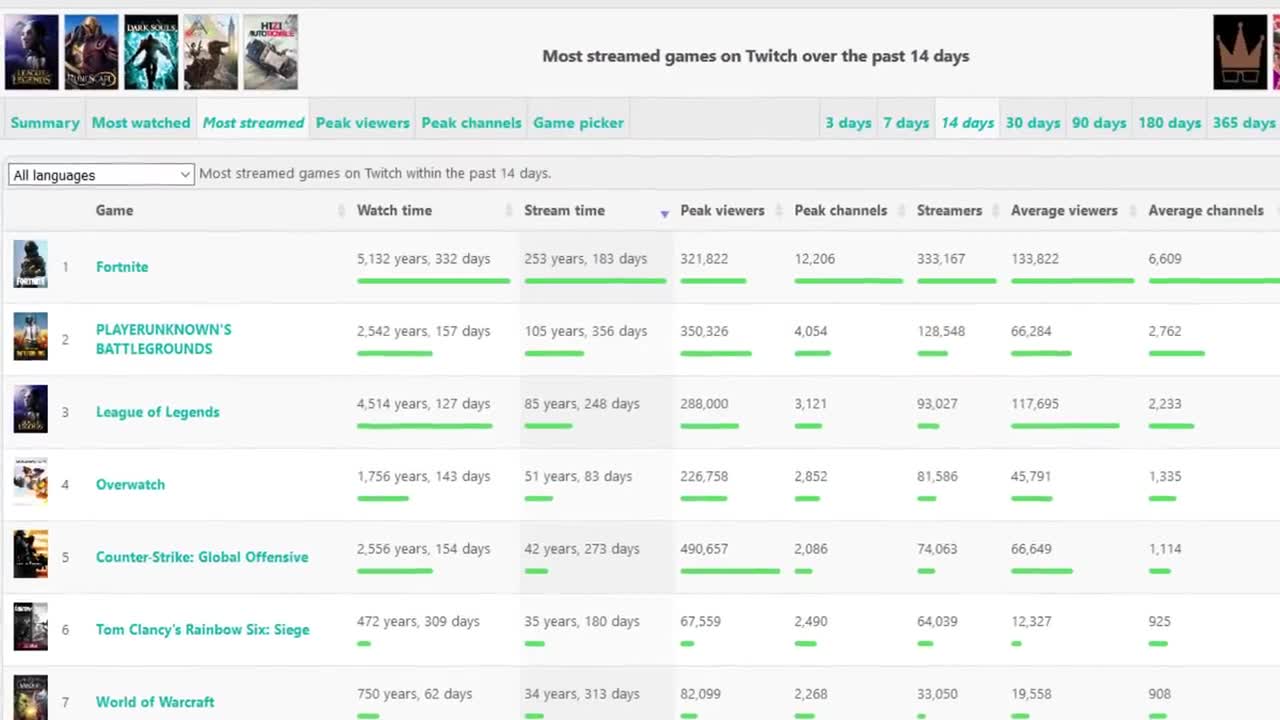The image size is (1280, 720).
Task: Choose the 14 days time range
Action: (967, 122)
